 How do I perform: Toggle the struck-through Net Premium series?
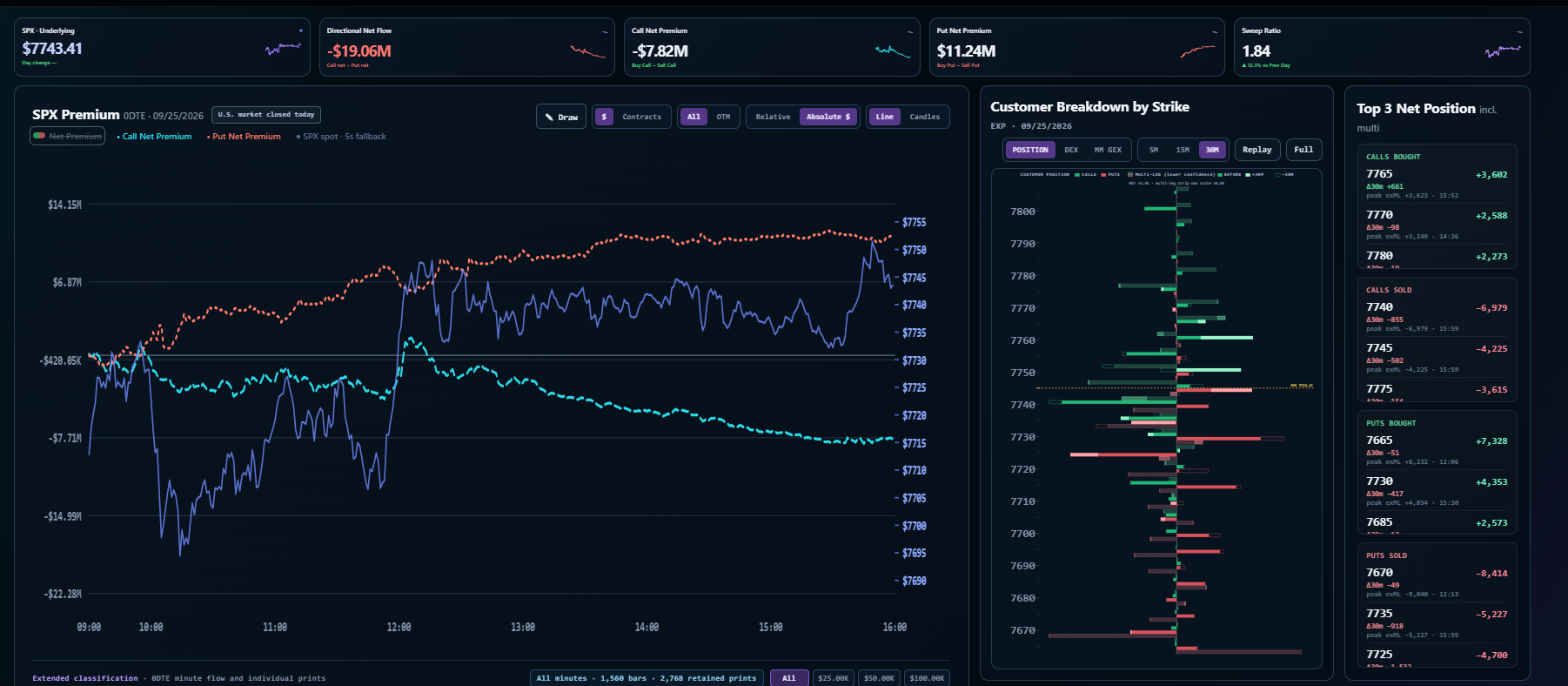68,137
